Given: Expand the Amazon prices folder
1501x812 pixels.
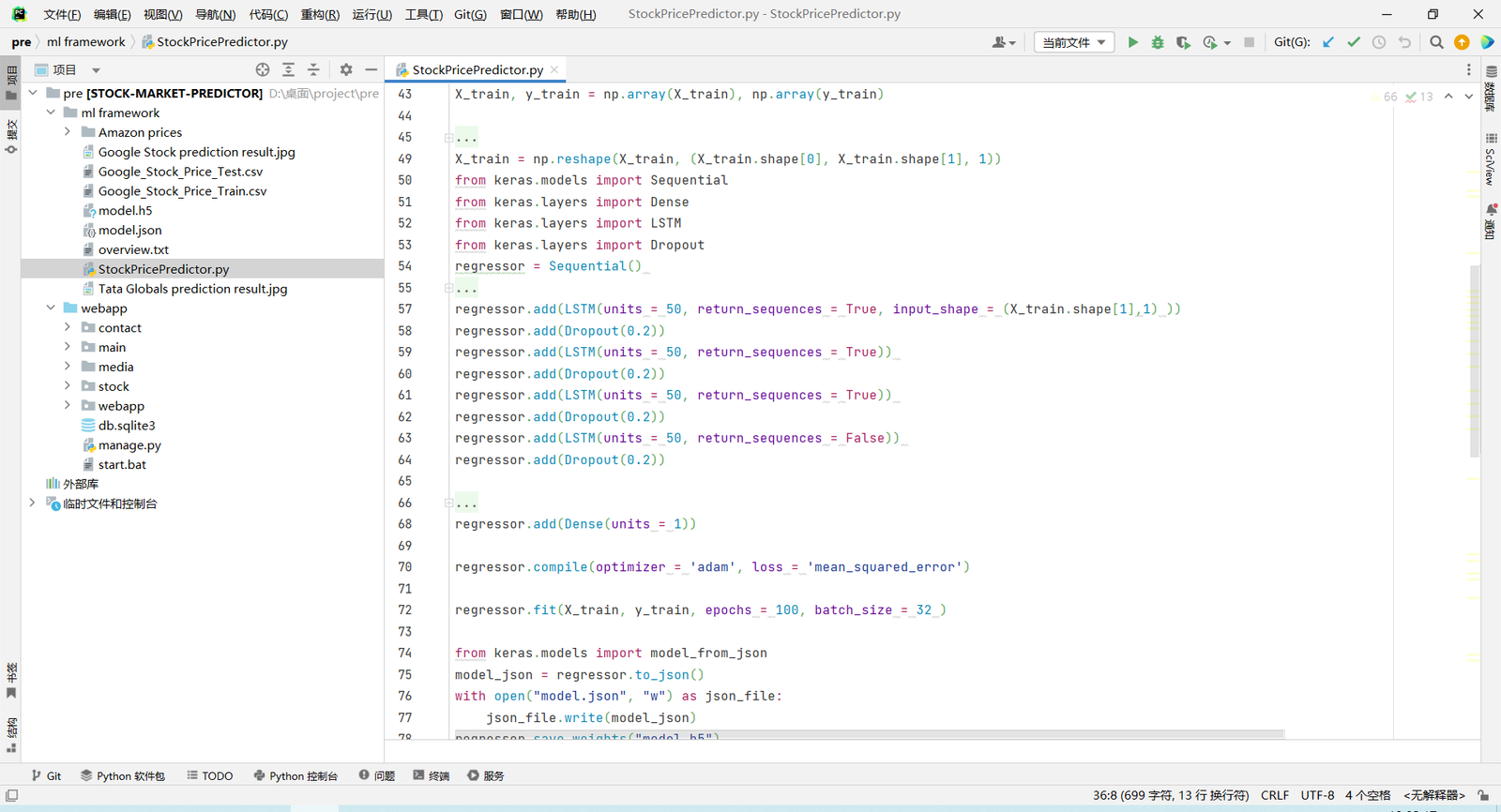Looking at the screenshot, I should (68, 132).
